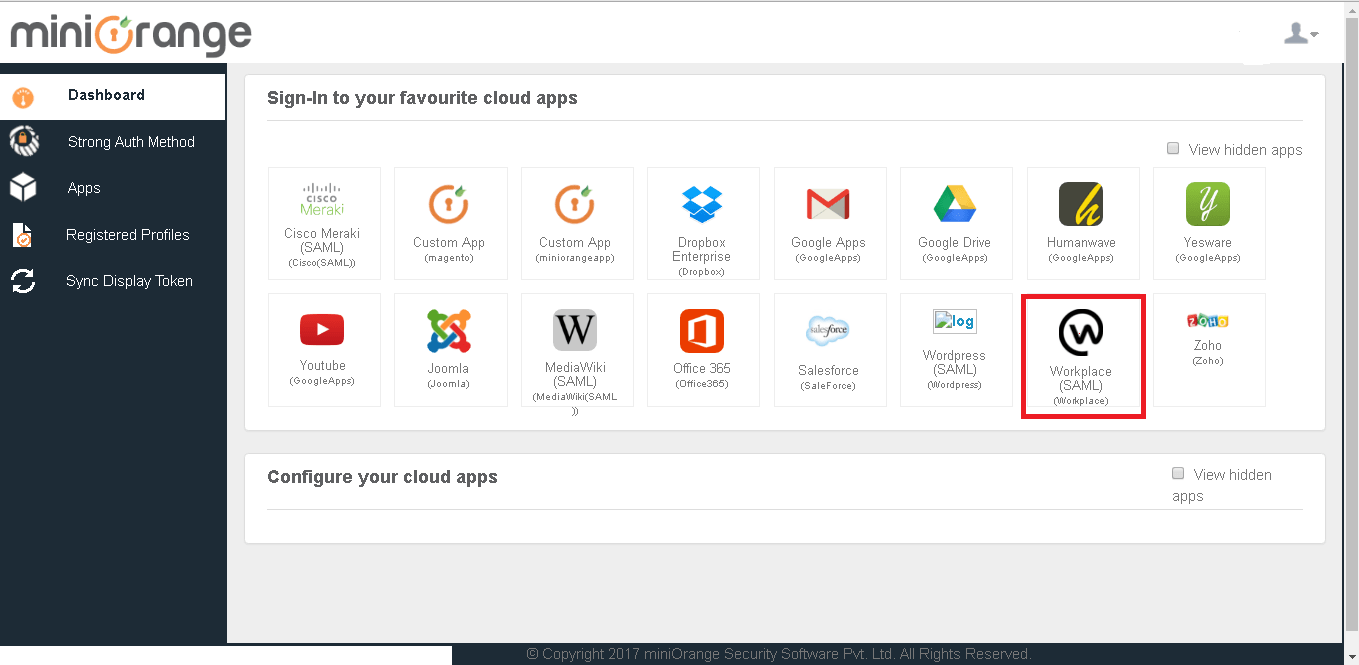
Task: Open the Workplace (SAML) app
Action: (1083, 355)
